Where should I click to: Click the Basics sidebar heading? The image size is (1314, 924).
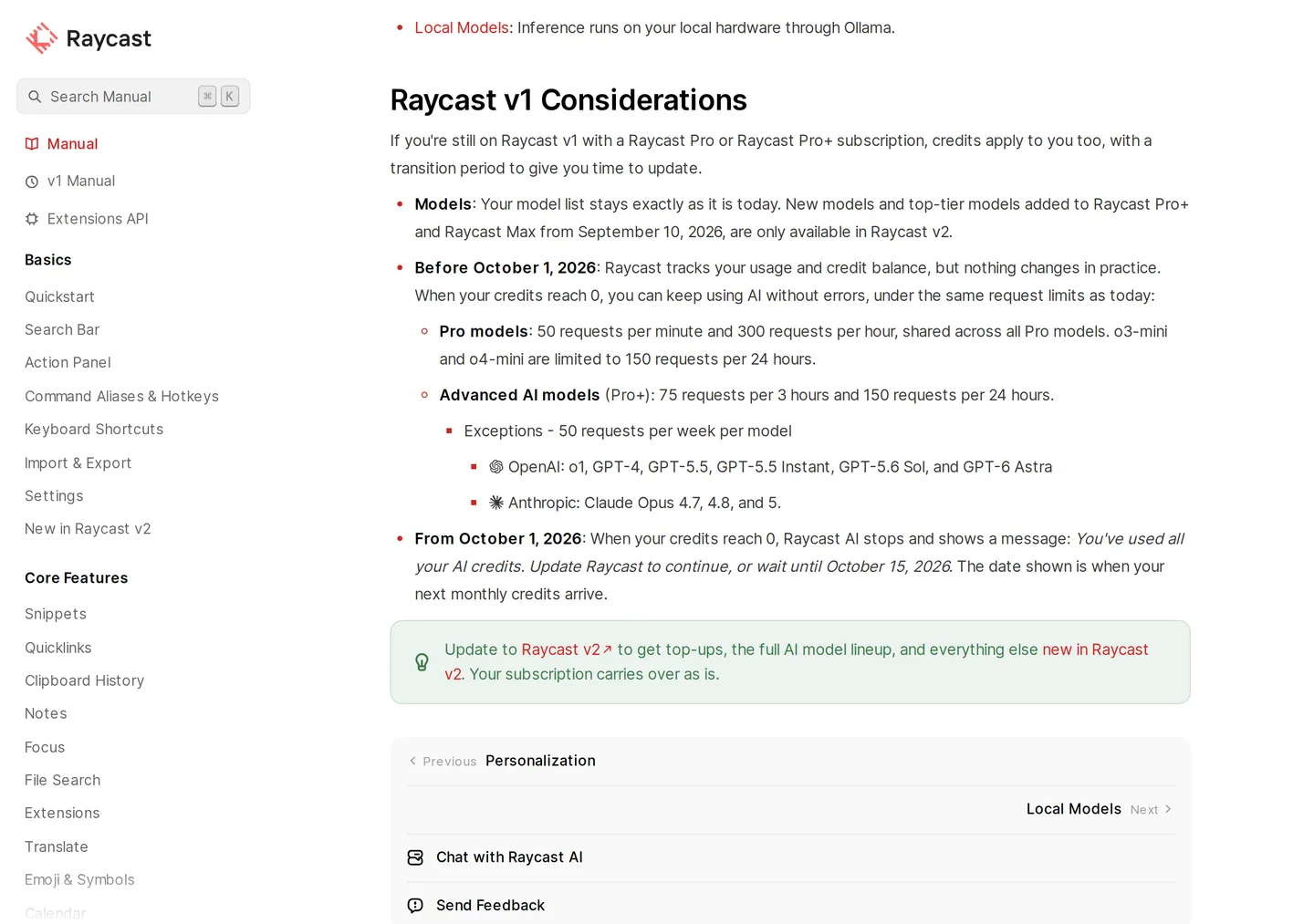[x=48, y=260]
